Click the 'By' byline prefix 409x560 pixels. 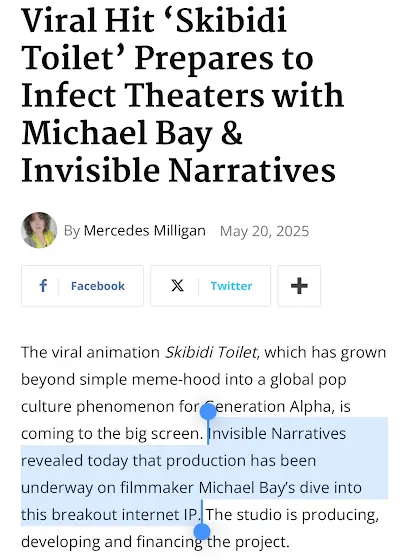72,231
